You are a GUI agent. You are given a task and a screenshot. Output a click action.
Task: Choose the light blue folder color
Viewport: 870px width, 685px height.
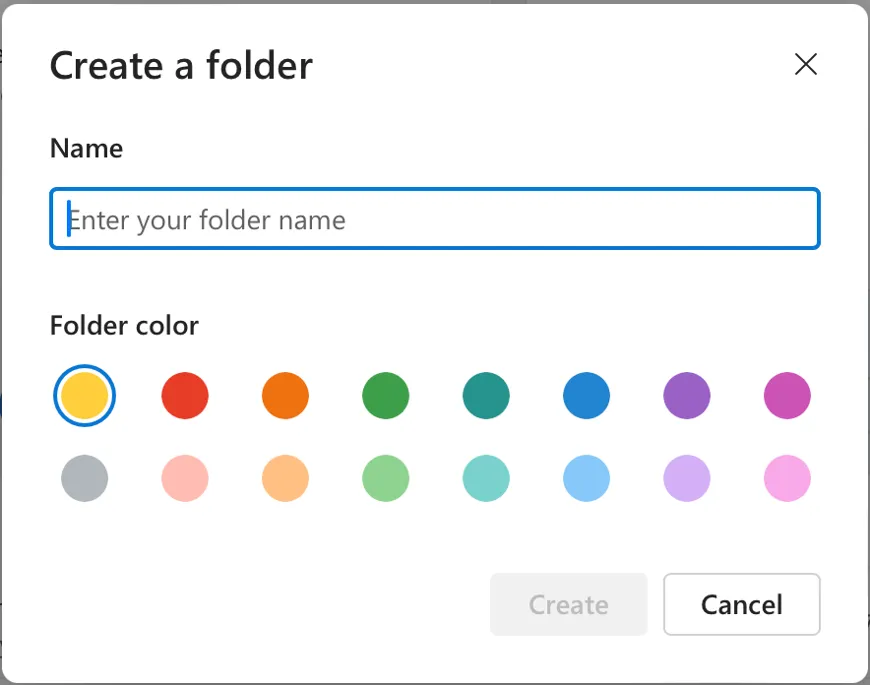tap(587, 479)
